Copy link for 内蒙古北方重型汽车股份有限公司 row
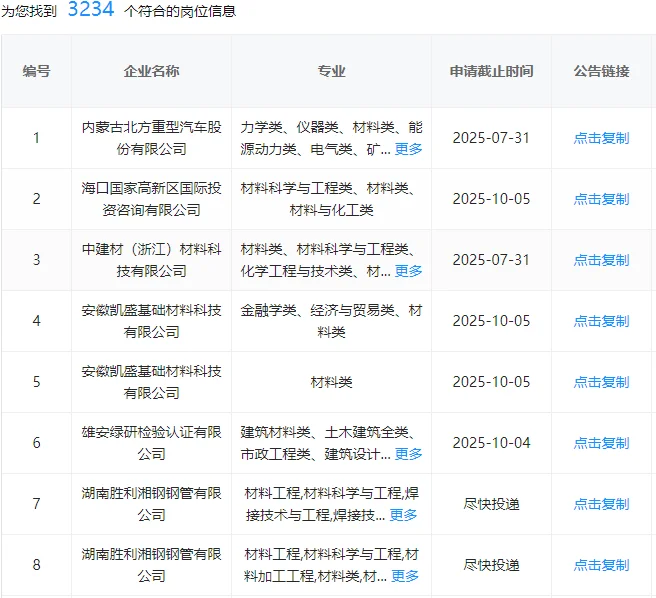The image size is (656, 598). (x=601, y=138)
